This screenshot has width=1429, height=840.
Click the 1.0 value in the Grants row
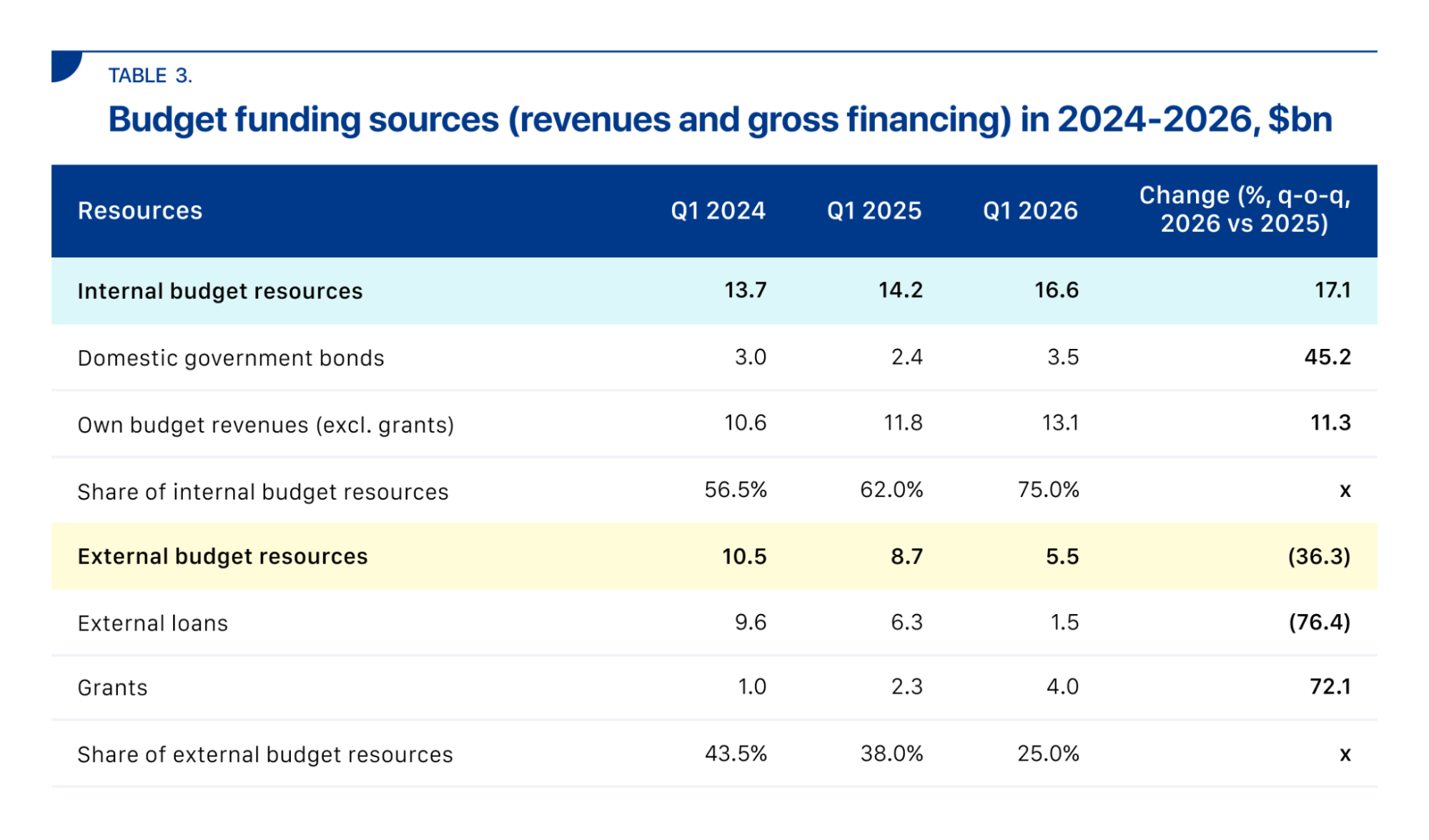click(x=752, y=687)
